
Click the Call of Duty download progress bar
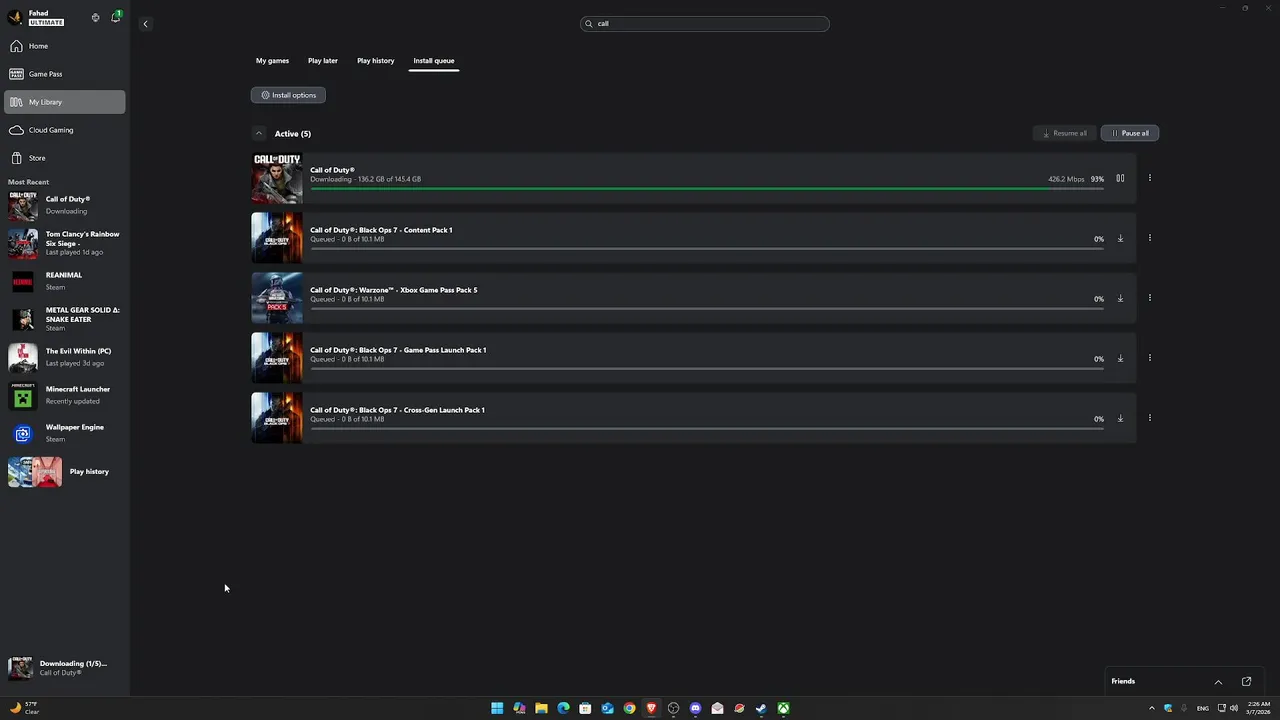(707, 188)
